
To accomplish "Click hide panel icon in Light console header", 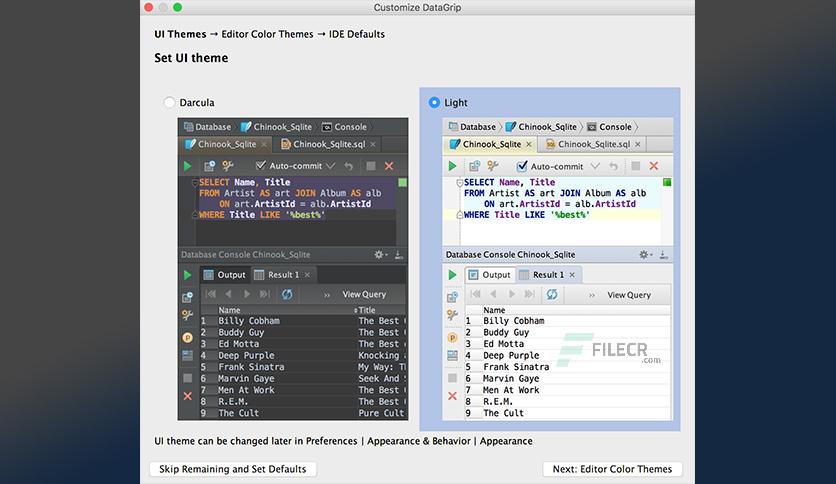I will pyautogui.click(x=664, y=255).
